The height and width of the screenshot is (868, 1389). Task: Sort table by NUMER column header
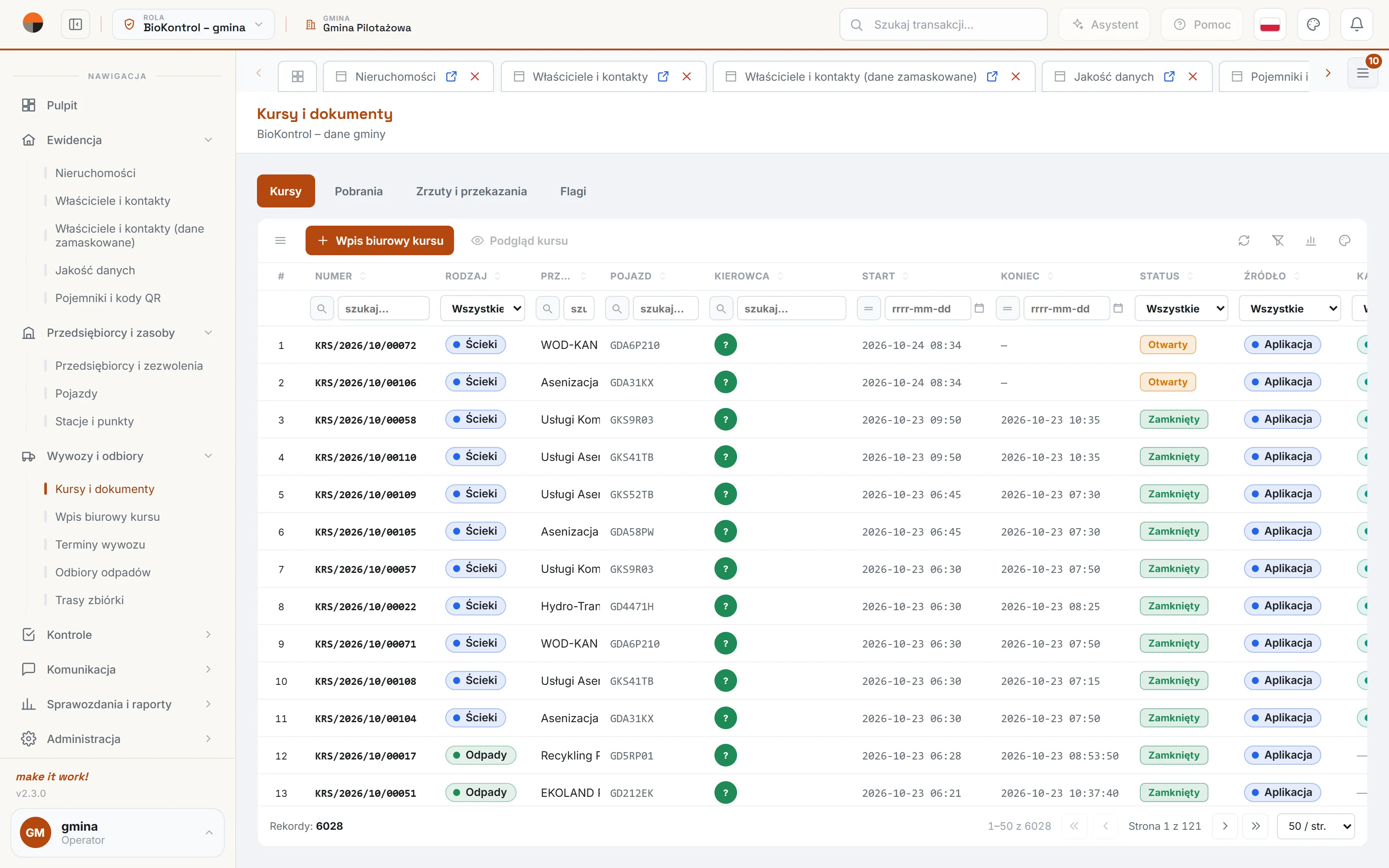pos(340,276)
